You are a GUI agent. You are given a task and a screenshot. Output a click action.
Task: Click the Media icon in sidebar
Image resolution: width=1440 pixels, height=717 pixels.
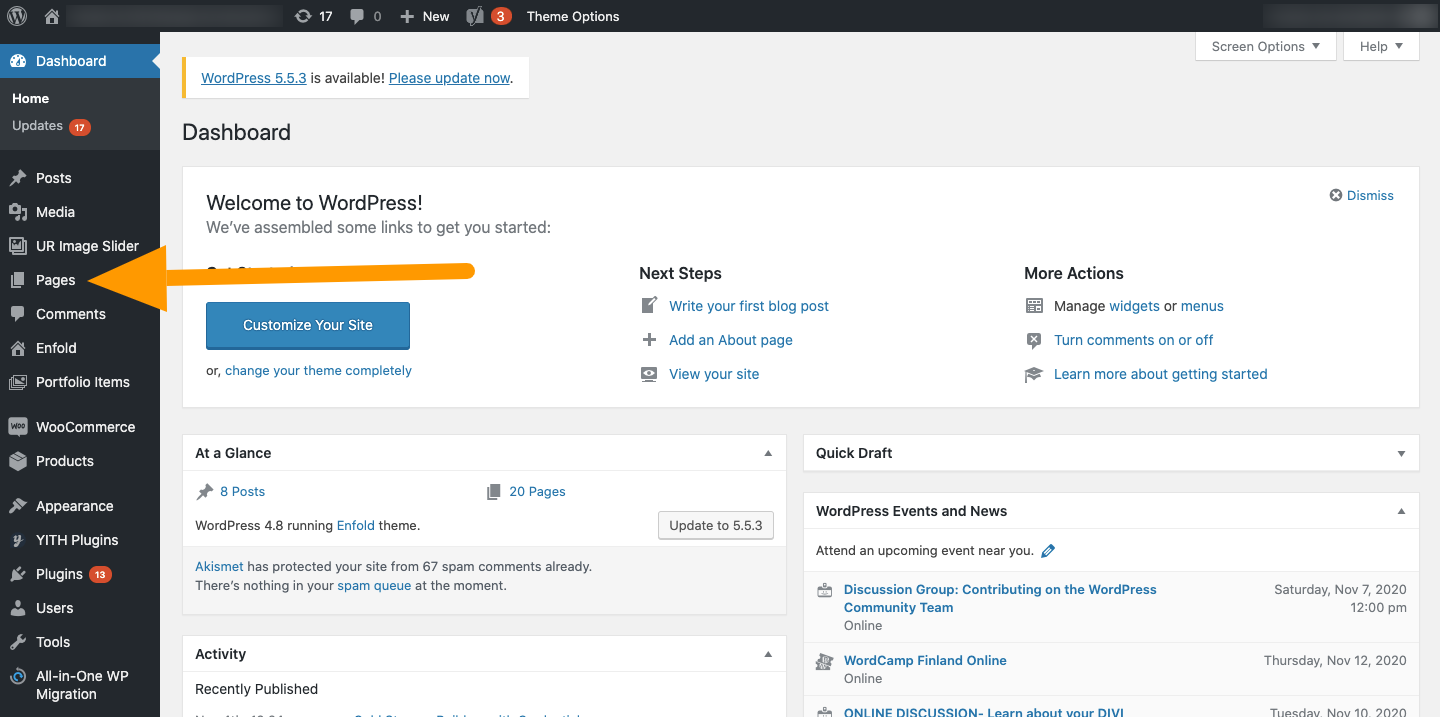click(18, 212)
